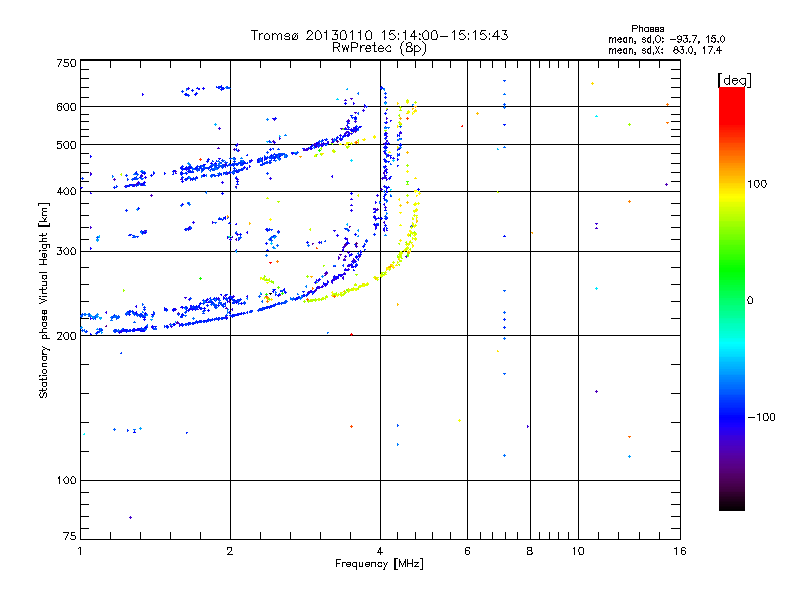Click the x-axis tick label '10'
Image resolution: width=800 pixels, height=600 pixels.
(578, 551)
